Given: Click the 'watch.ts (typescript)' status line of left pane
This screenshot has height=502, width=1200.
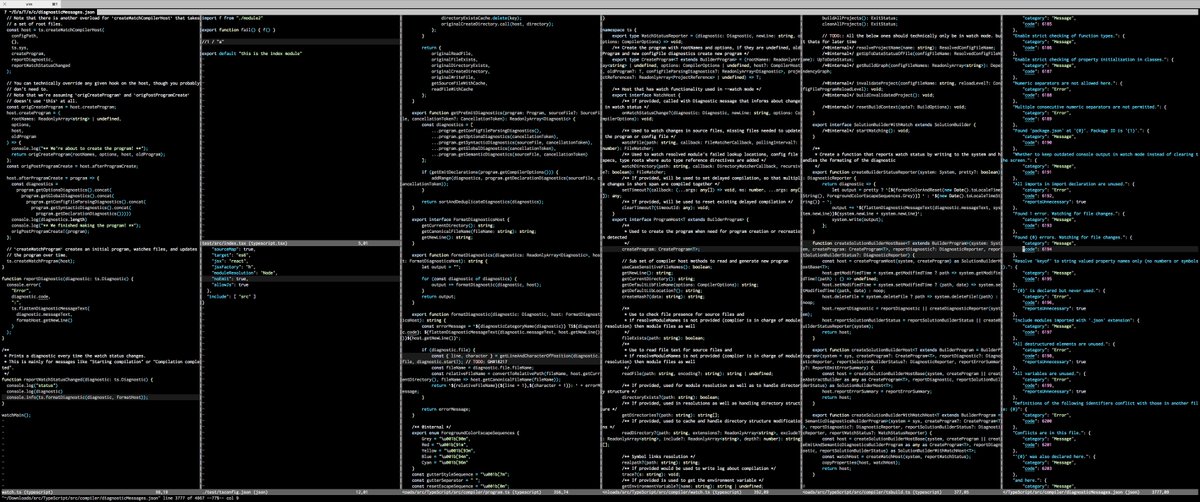Looking at the screenshot, I should [x=100, y=492].
